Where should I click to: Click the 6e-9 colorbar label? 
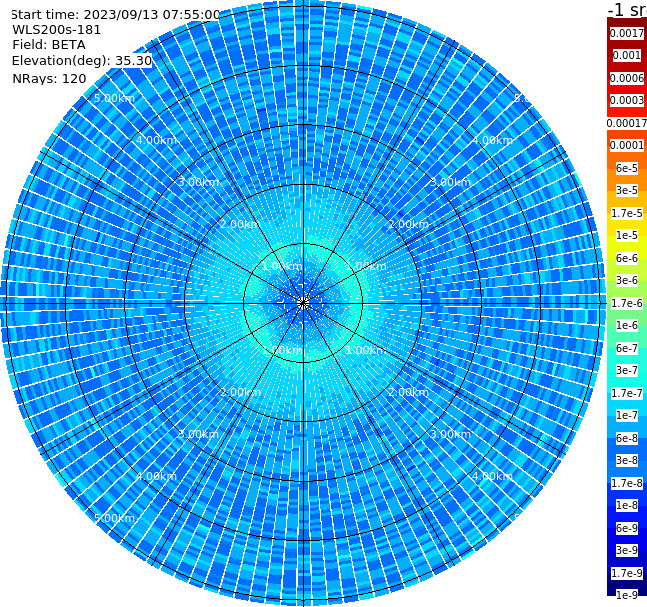pyautogui.click(x=627, y=528)
